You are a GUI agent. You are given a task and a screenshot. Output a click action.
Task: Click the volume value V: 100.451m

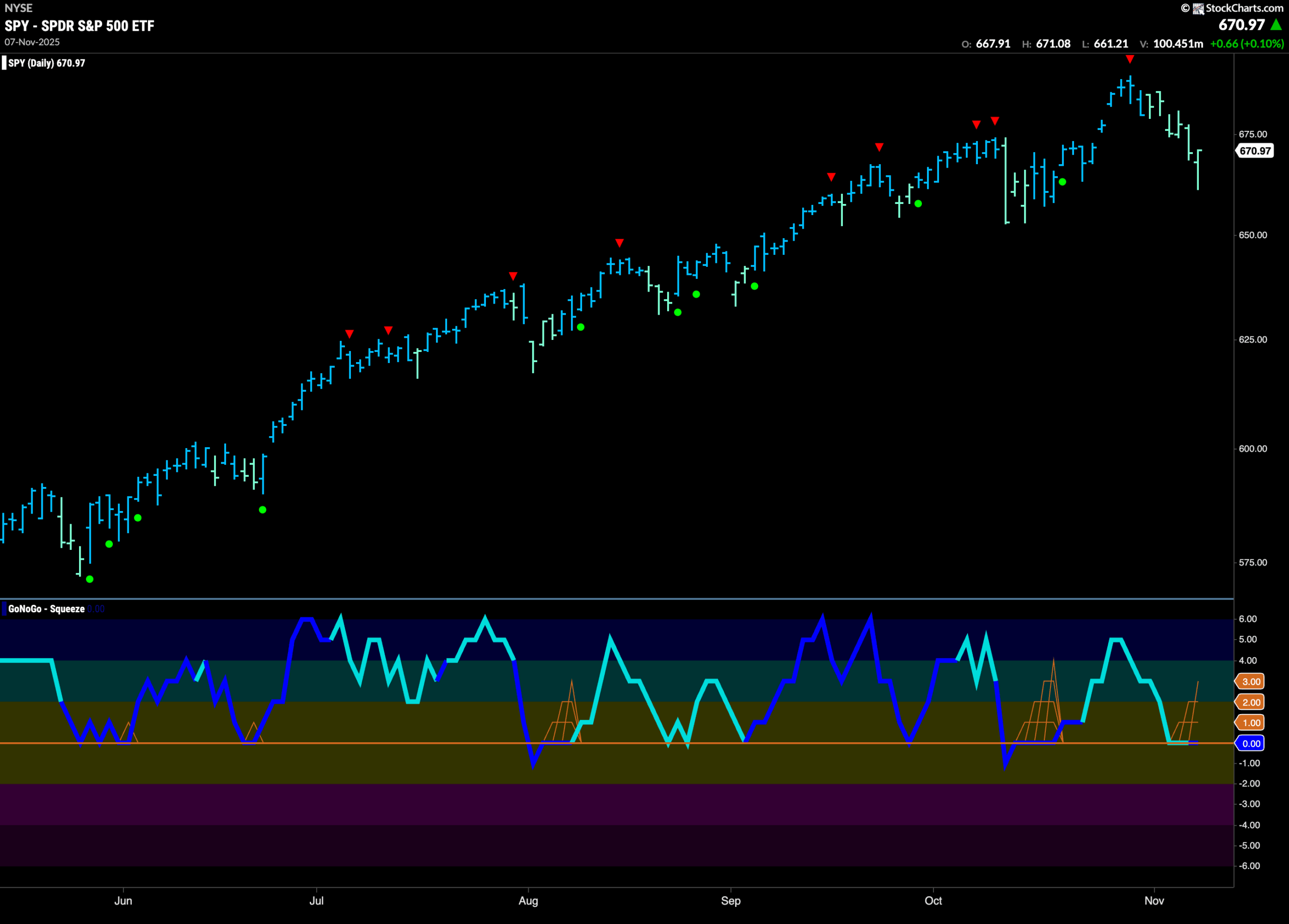click(1171, 44)
